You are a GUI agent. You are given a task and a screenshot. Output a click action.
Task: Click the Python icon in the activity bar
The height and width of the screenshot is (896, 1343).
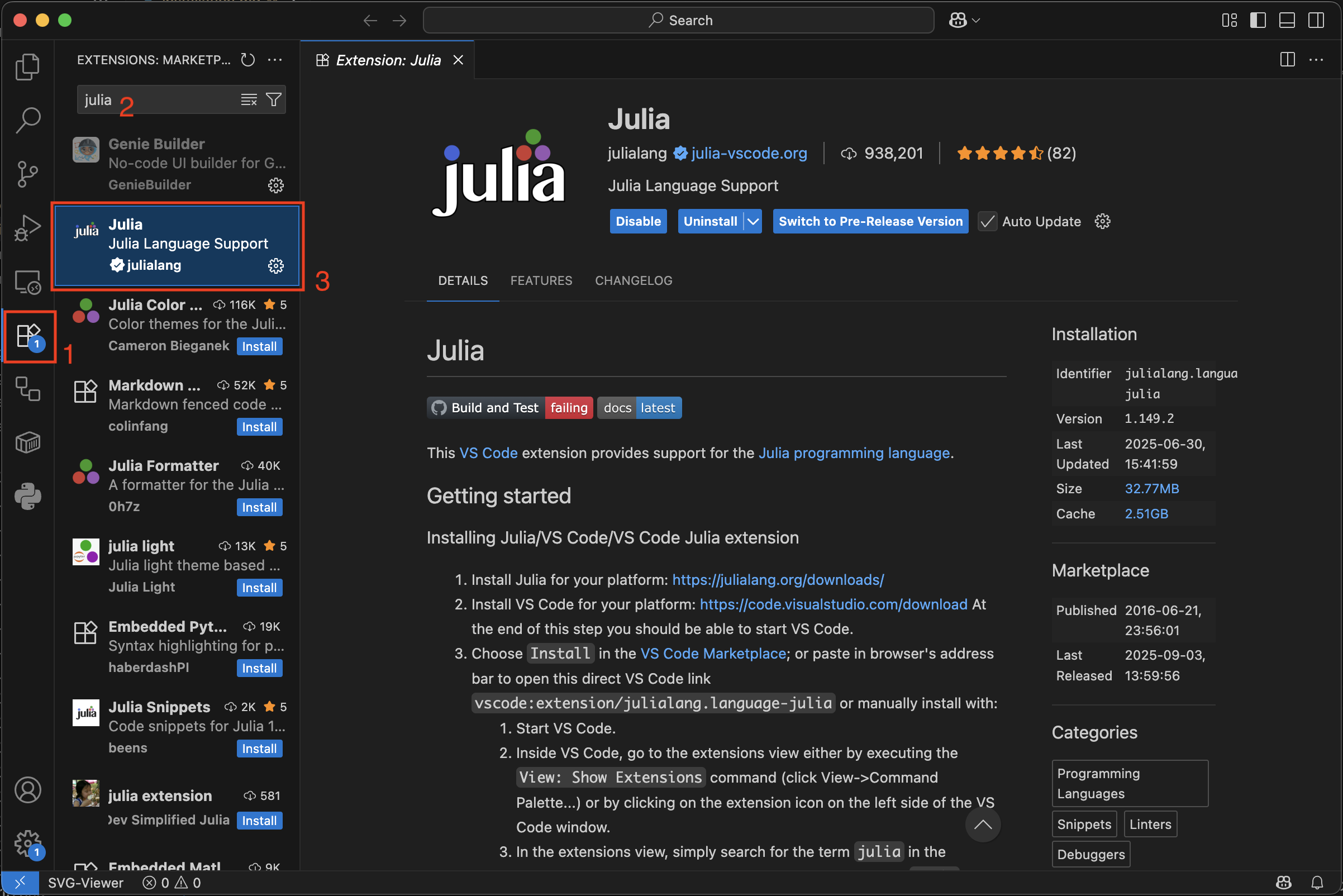click(28, 495)
